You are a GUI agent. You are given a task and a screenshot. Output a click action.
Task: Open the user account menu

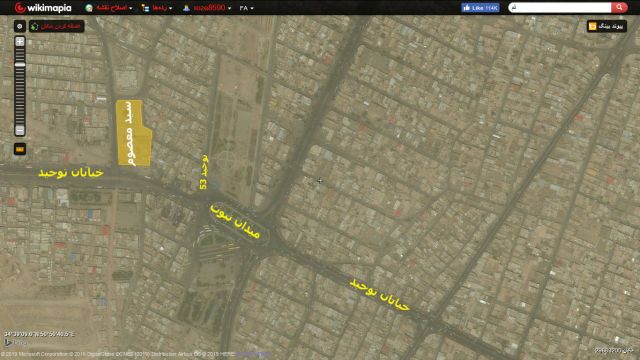207,8
